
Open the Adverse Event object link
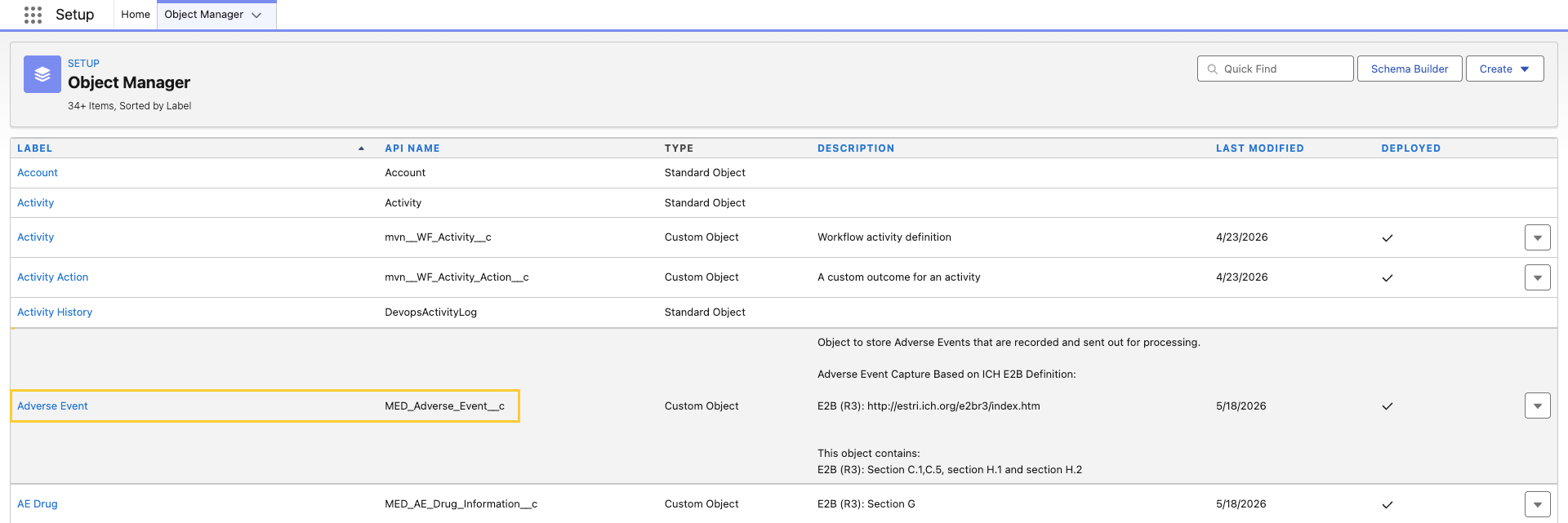tap(52, 406)
